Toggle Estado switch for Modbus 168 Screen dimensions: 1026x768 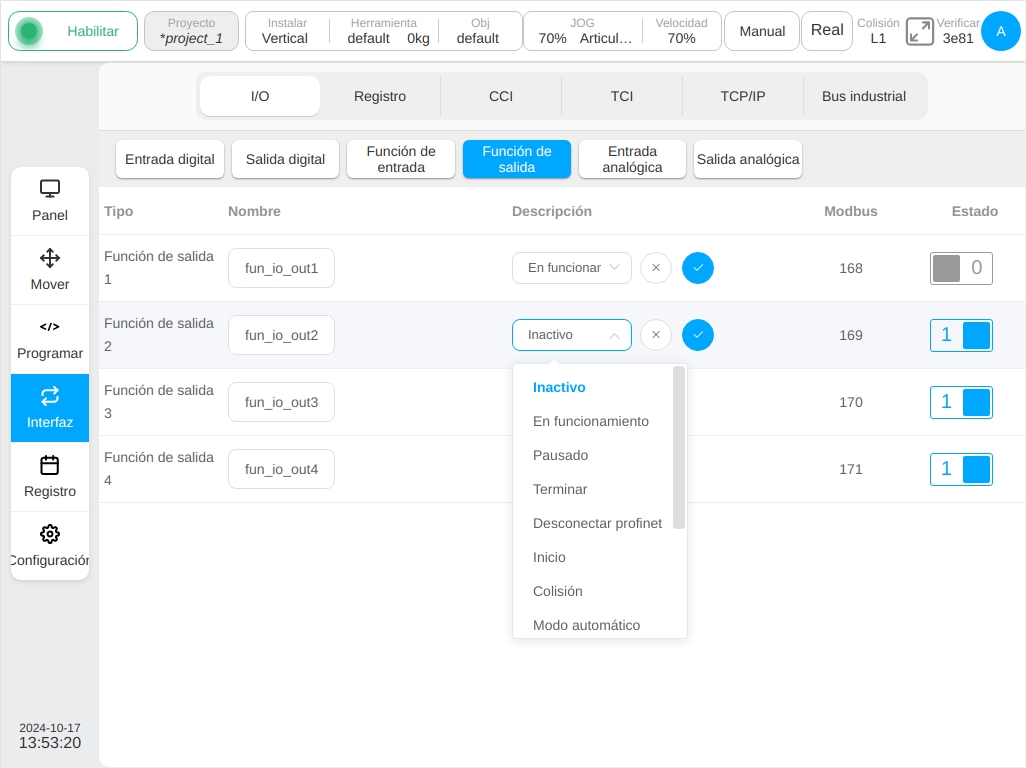click(x=961, y=268)
